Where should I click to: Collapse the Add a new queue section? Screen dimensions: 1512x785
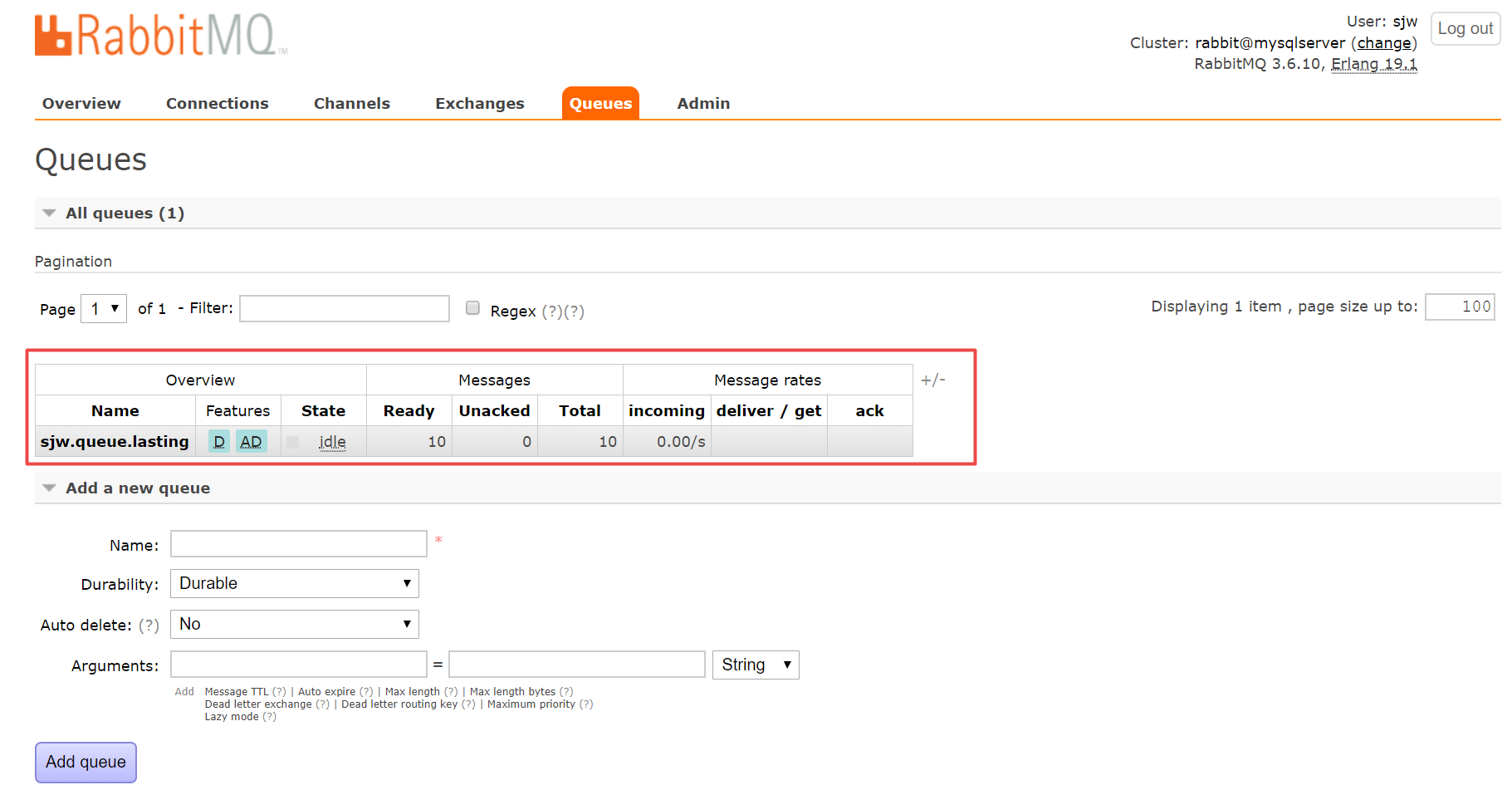point(50,488)
